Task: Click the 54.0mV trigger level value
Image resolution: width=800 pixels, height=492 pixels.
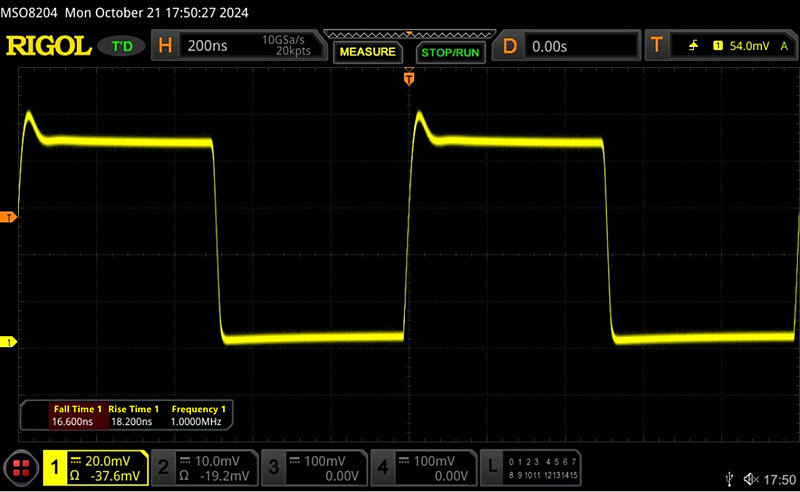Action: point(749,46)
